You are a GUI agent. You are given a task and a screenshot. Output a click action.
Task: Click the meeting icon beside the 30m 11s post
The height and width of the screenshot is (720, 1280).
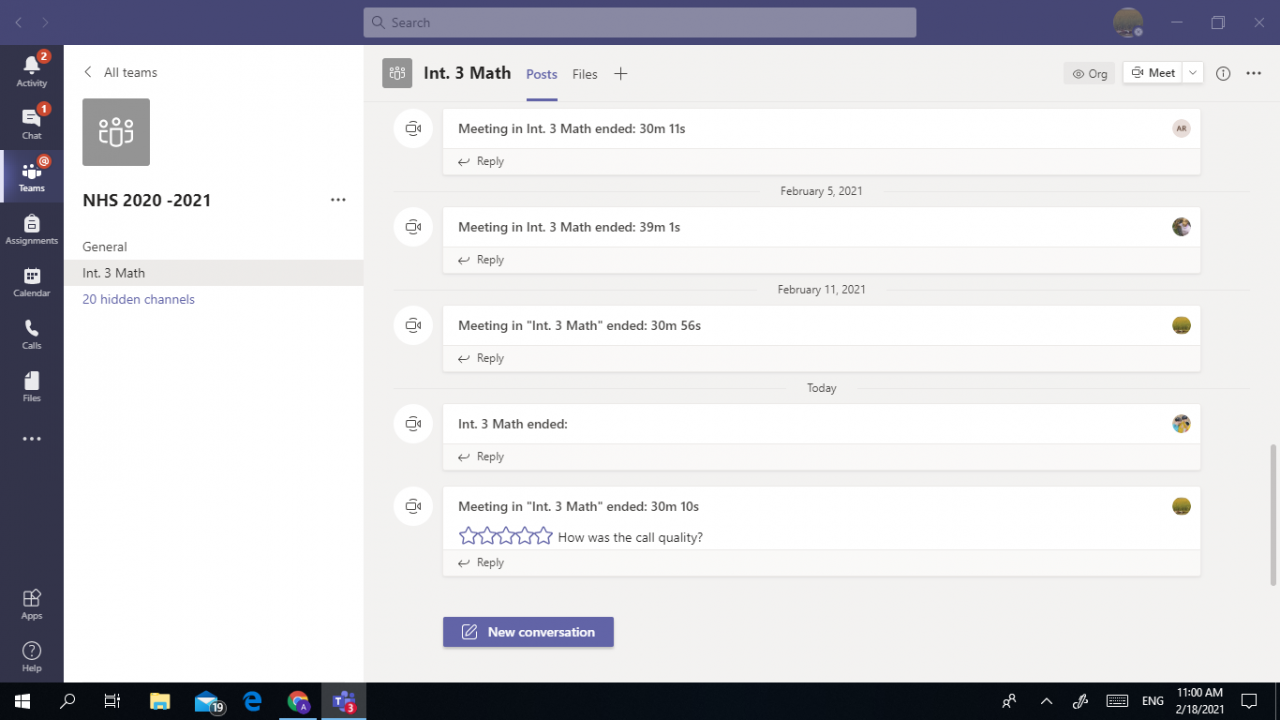pos(413,129)
